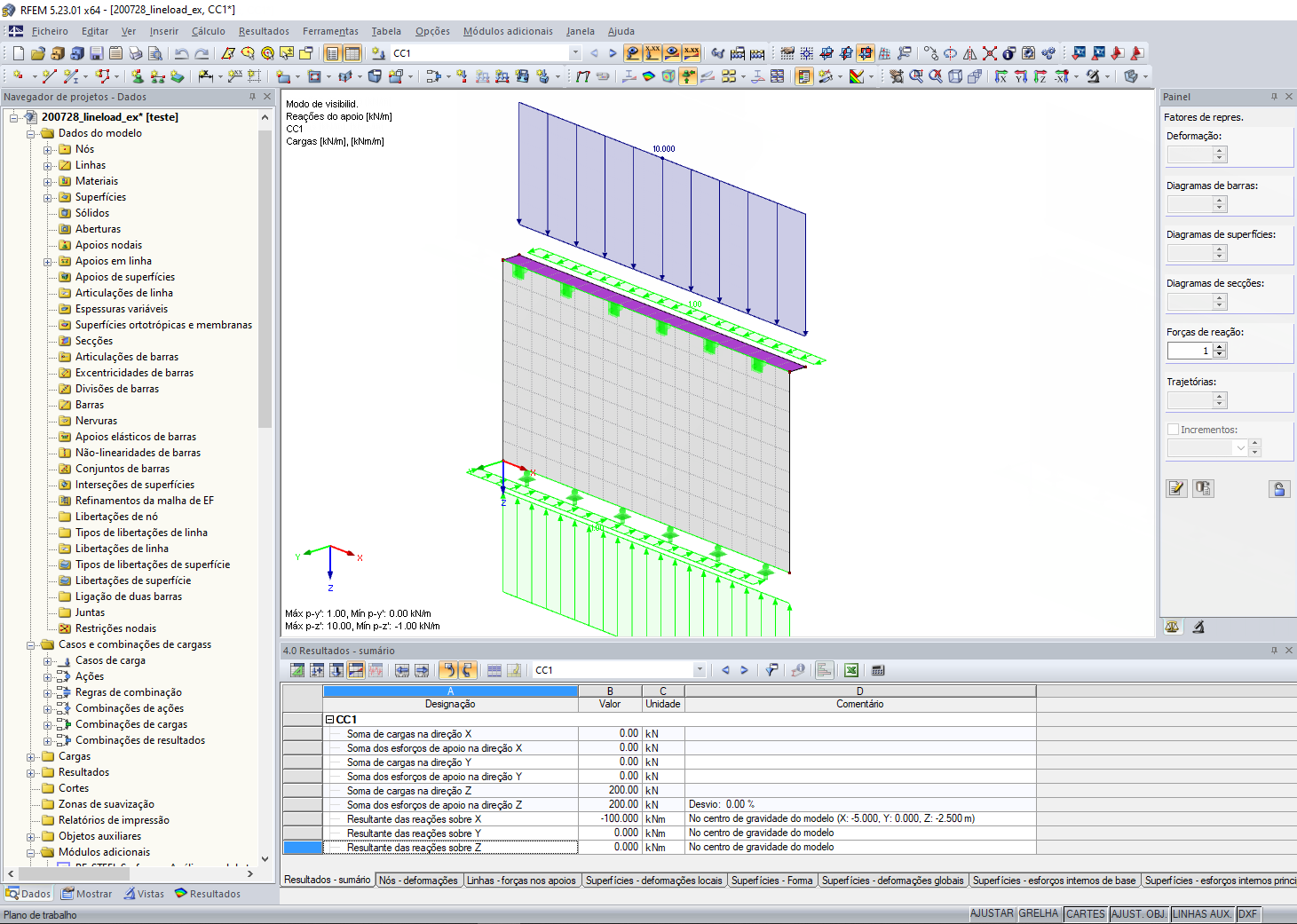Image resolution: width=1297 pixels, height=924 pixels.
Task: Click the calculator icon in results toolbar
Action: point(878,670)
